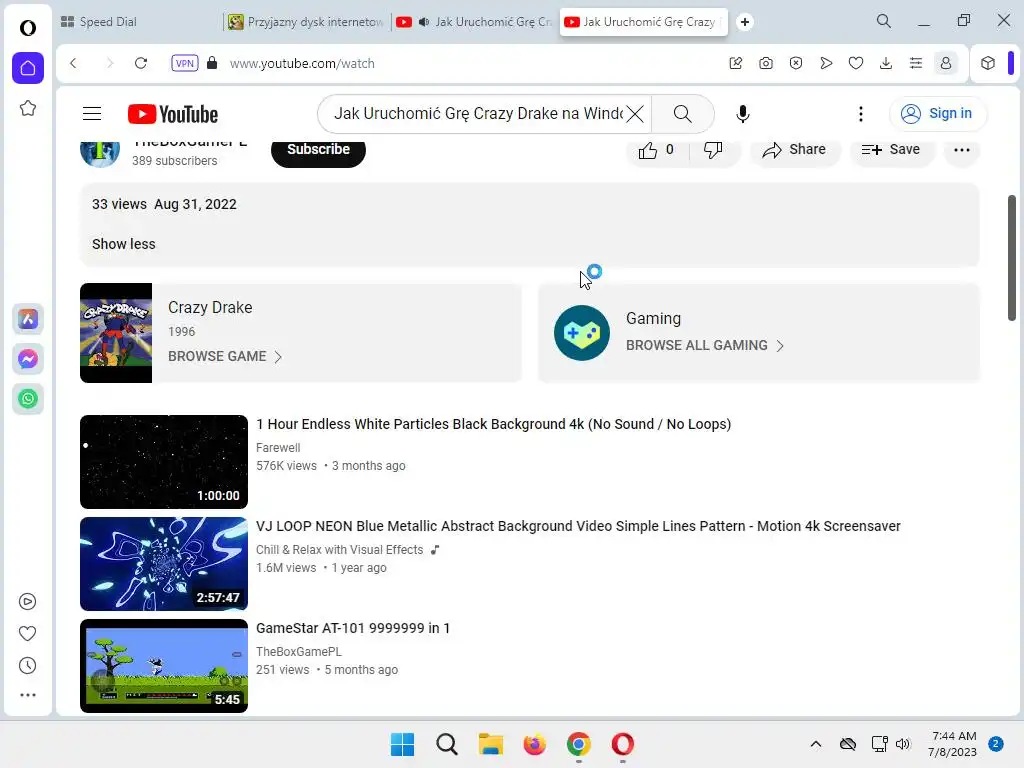Screen dimensions: 1024x768
Task: Sign in to YouTube
Action: click(938, 114)
